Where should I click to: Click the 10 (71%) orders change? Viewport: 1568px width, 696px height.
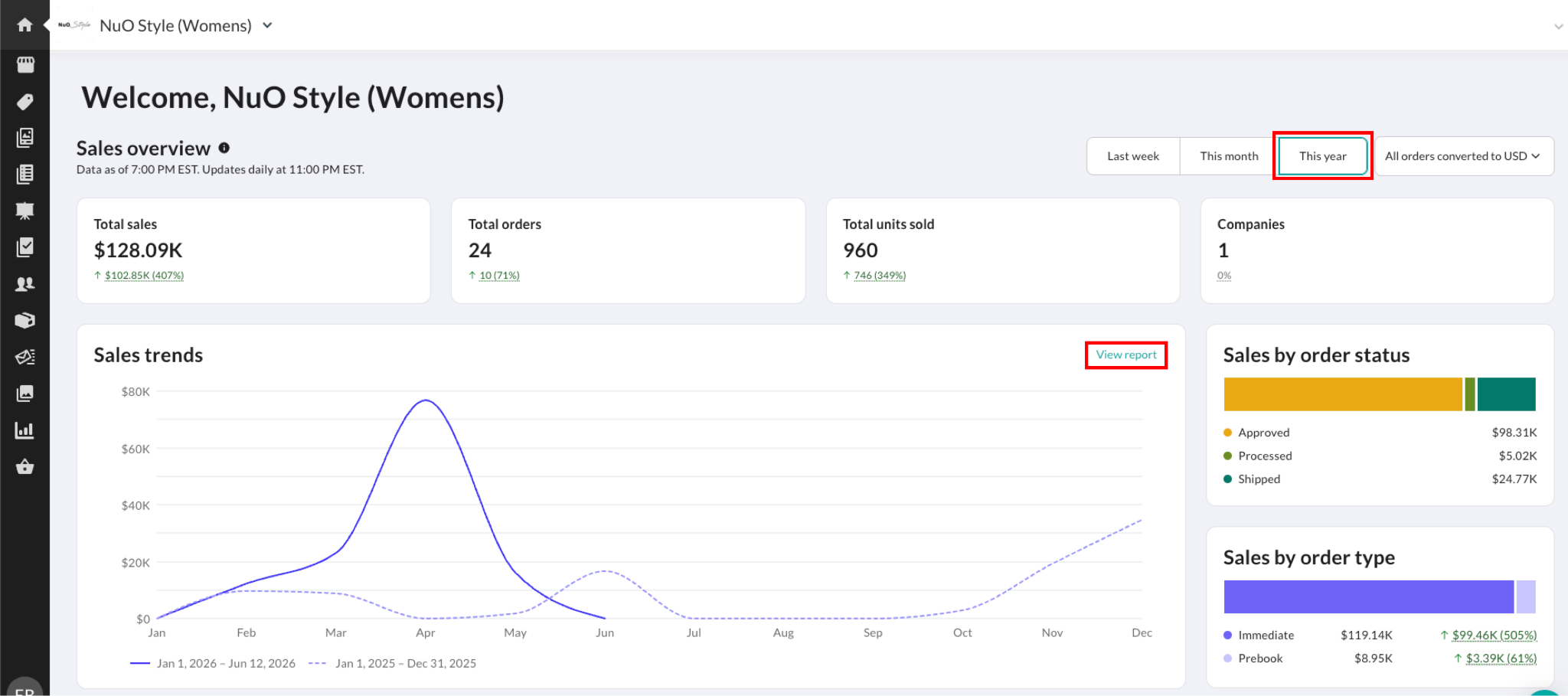click(499, 276)
